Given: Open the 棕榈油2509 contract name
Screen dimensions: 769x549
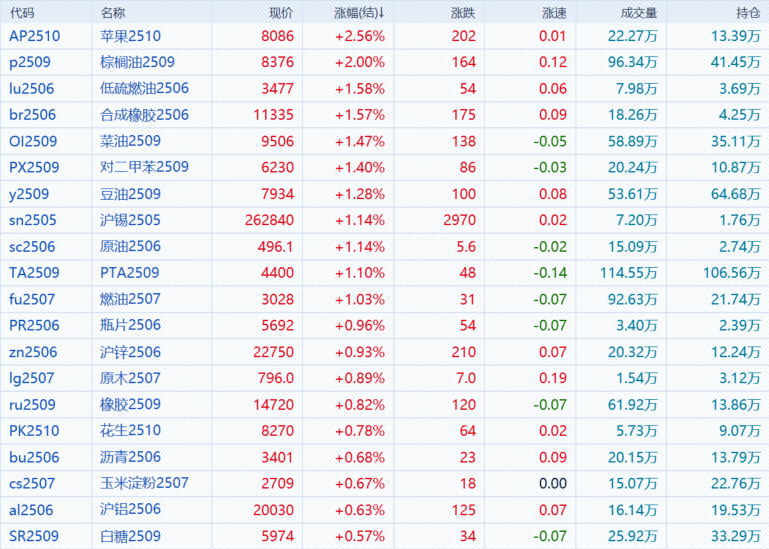Looking at the screenshot, I should click(138, 62).
